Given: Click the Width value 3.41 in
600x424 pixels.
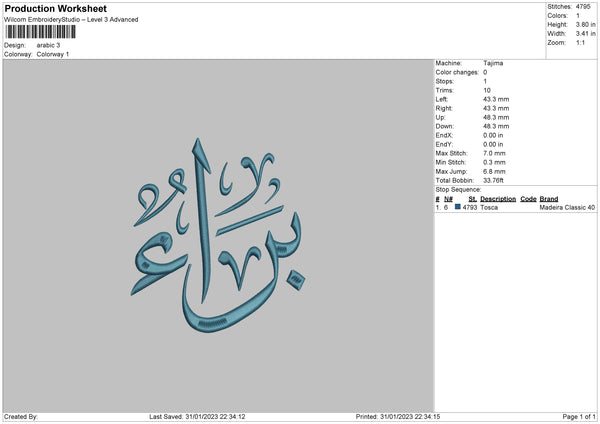Looking at the screenshot, I should point(586,34).
